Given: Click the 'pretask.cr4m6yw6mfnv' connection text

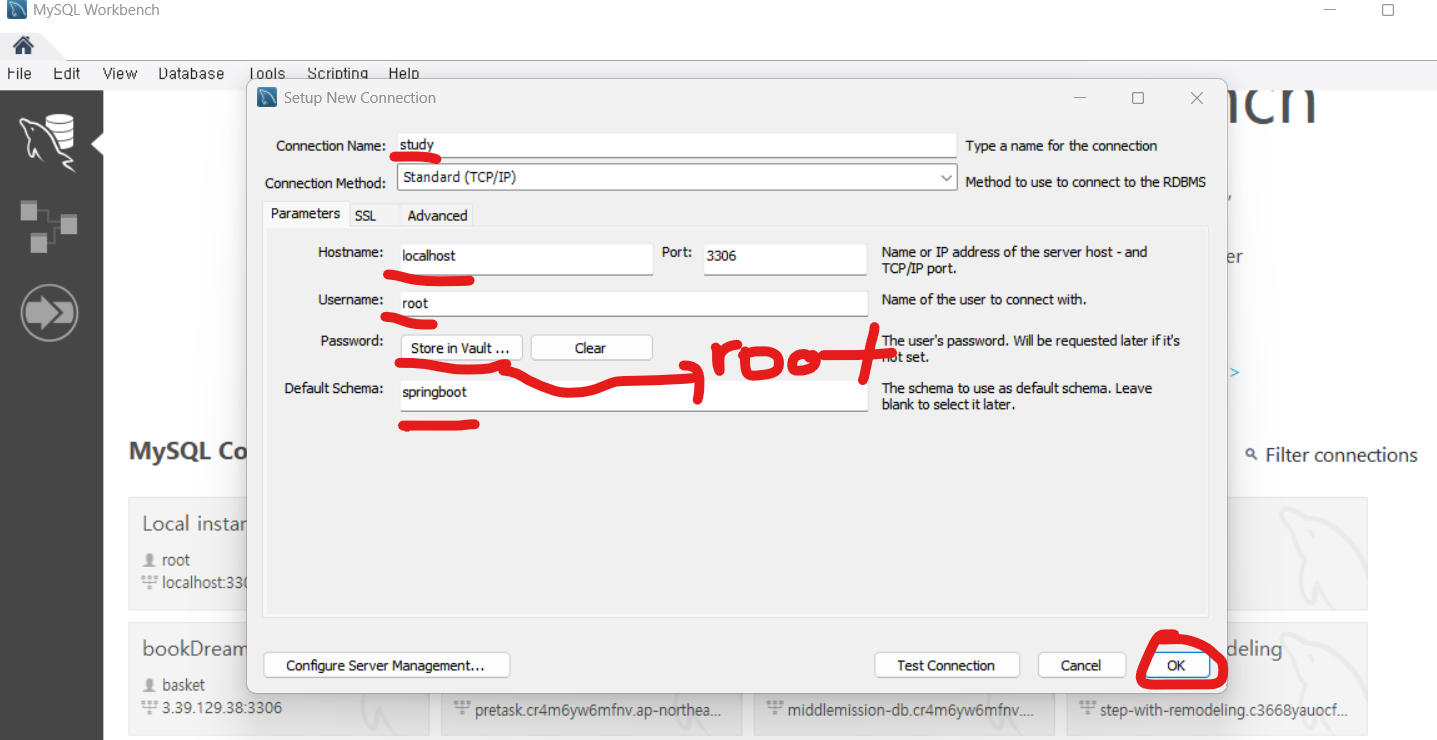Looking at the screenshot, I should tap(597, 710).
